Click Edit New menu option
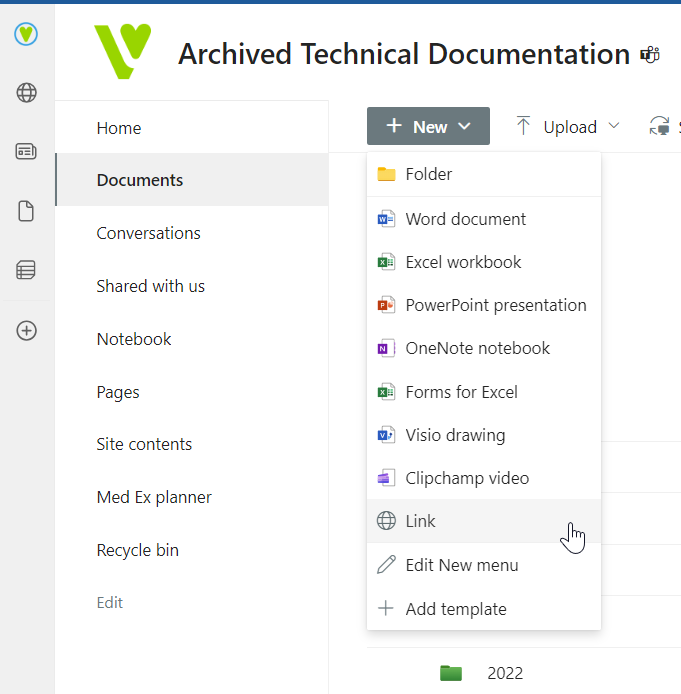Screen dimensions: 681x694 tap(461, 565)
